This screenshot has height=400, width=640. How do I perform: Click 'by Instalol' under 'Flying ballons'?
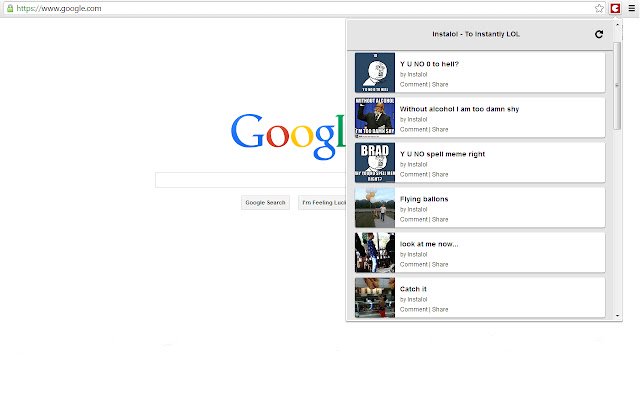pos(413,209)
